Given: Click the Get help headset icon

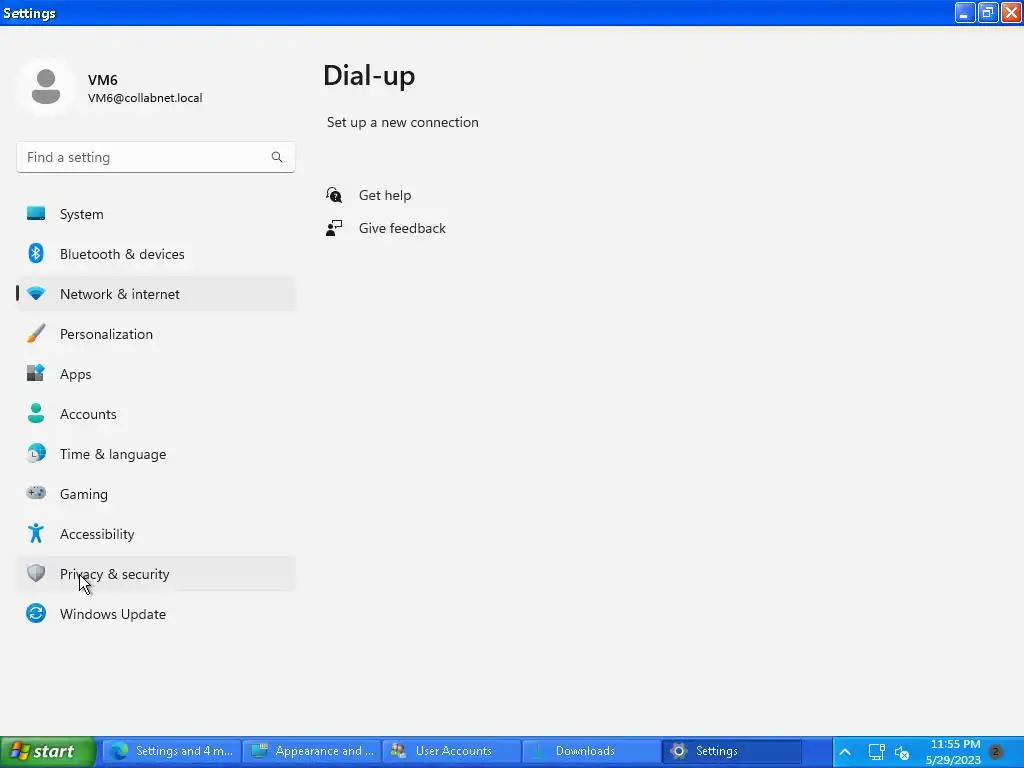Looking at the screenshot, I should click(x=334, y=195).
